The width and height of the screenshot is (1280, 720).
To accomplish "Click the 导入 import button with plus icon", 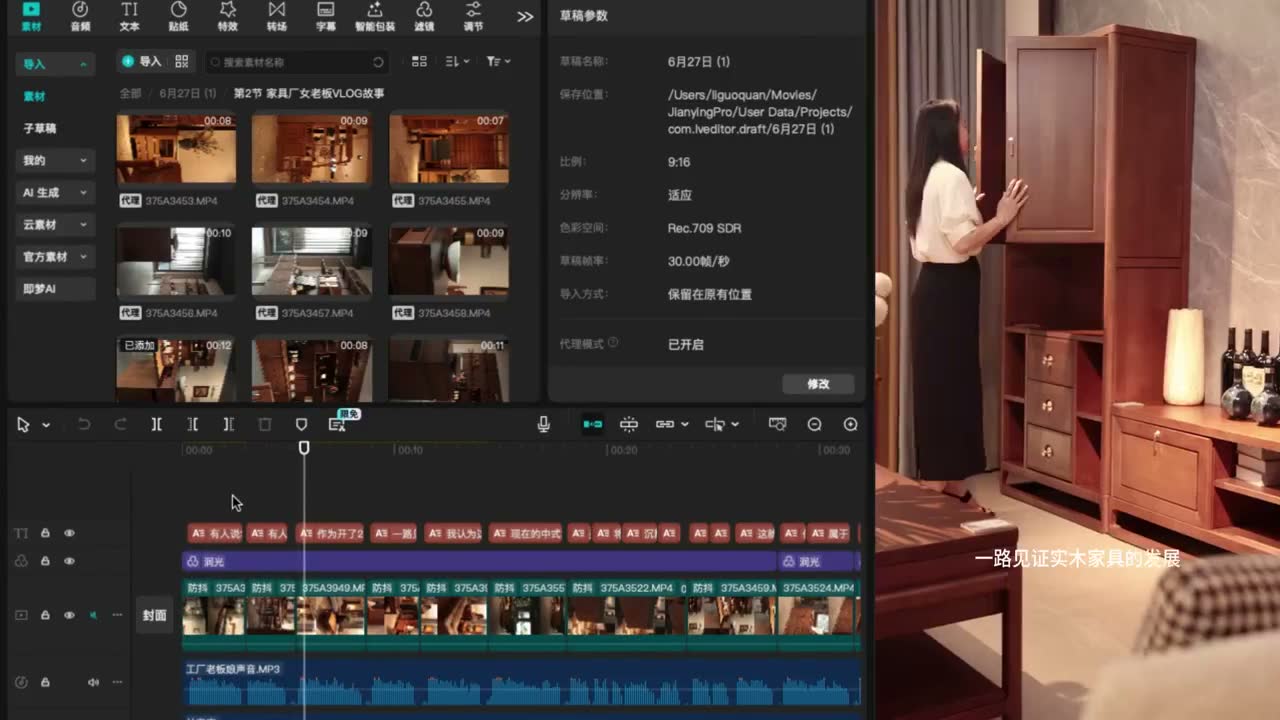I will pyautogui.click(x=141, y=62).
